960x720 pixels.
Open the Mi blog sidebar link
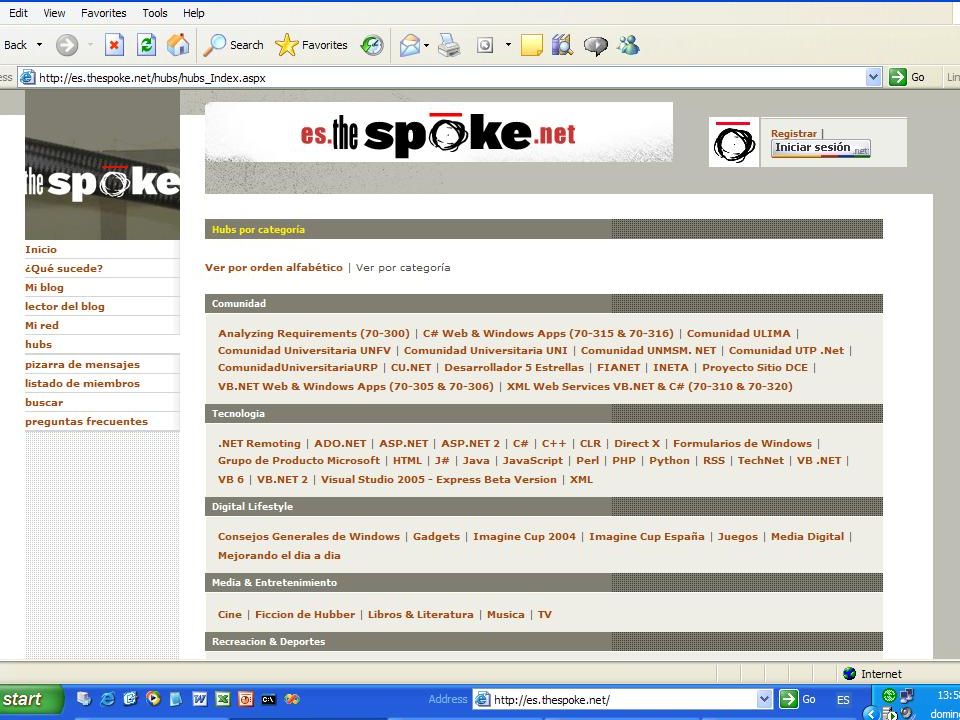point(44,287)
